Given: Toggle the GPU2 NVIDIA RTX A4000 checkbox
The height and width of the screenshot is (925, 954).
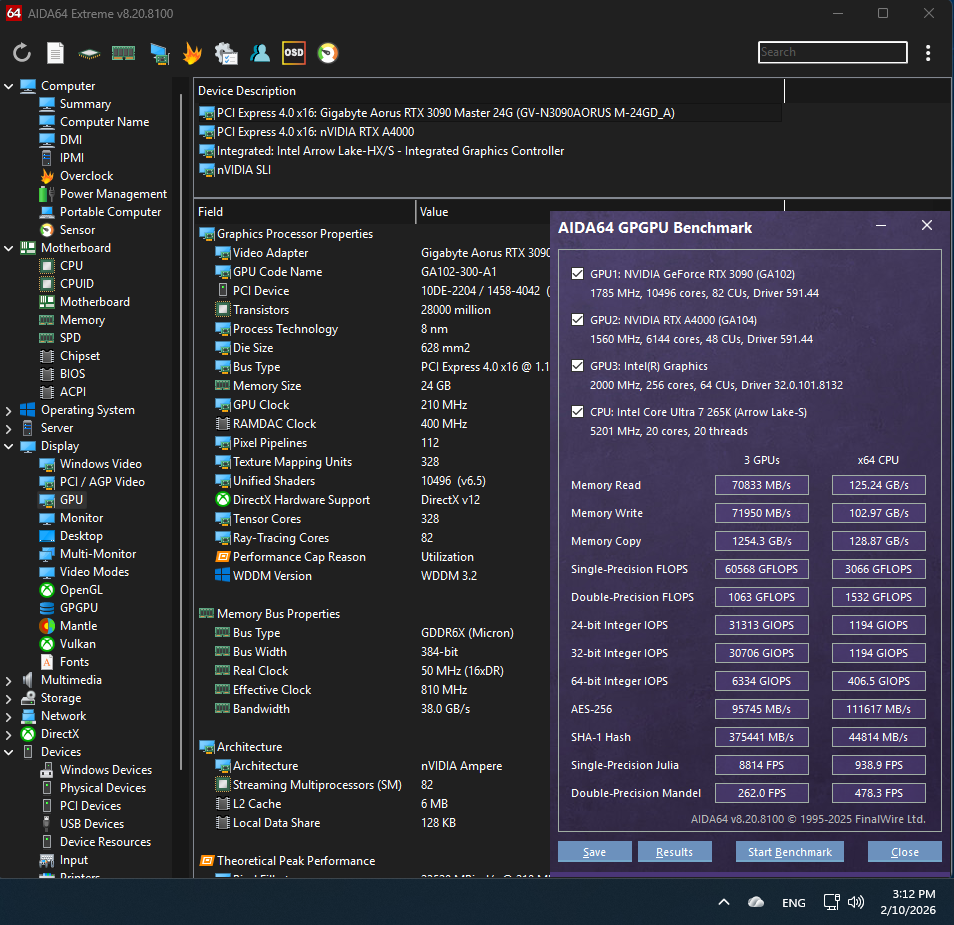Looking at the screenshot, I should 577,320.
